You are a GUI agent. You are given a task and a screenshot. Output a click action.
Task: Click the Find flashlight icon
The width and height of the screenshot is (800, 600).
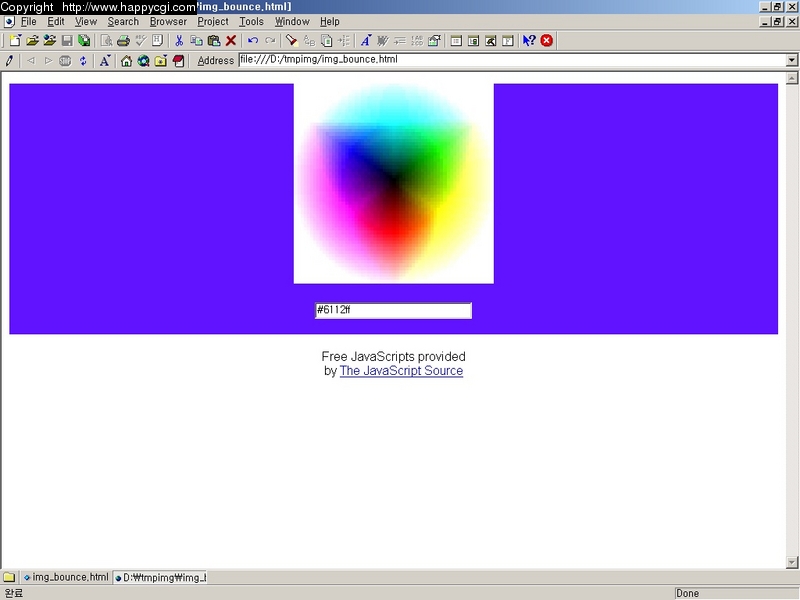pyautogui.click(x=291, y=40)
